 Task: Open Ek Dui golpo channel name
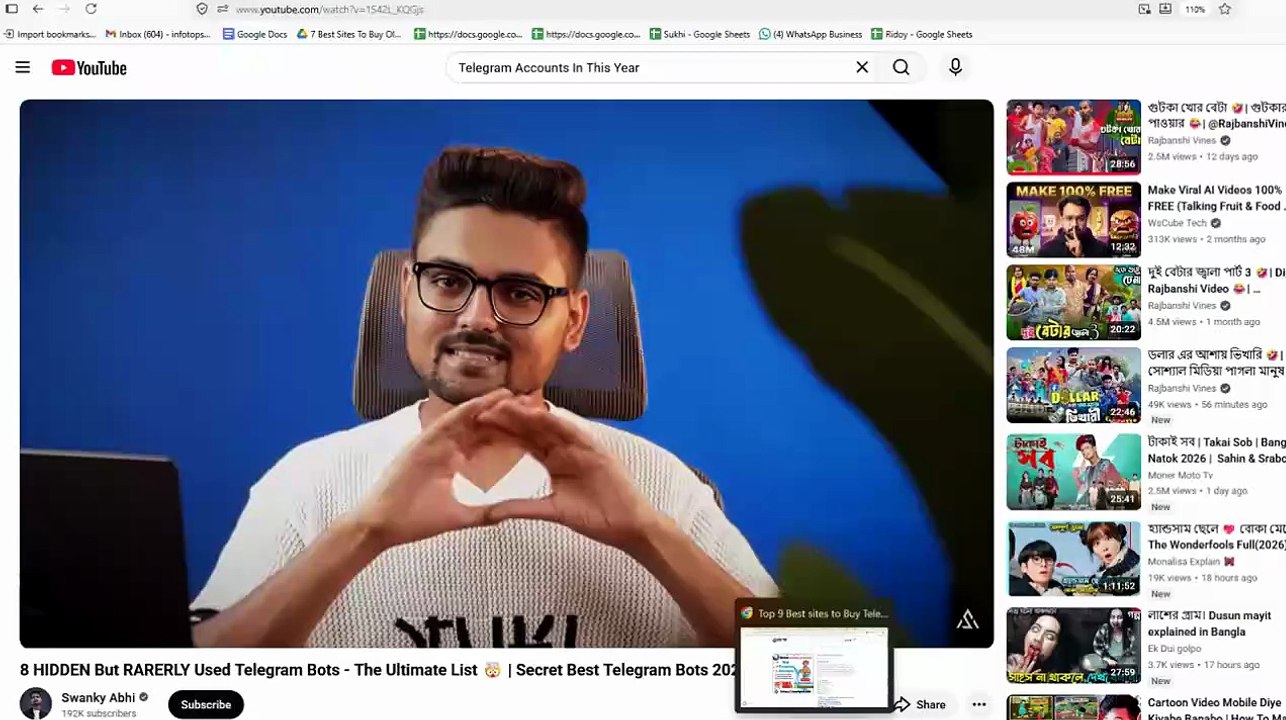tap(1174, 649)
